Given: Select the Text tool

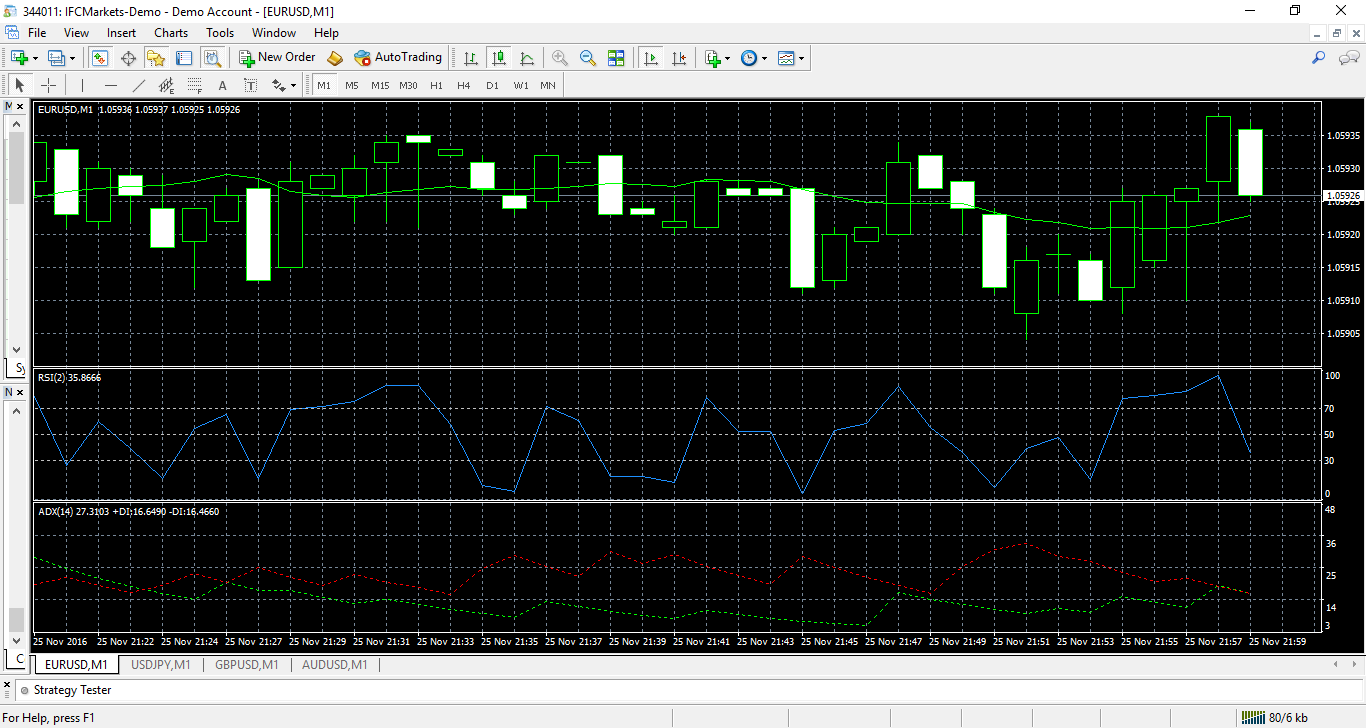Looking at the screenshot, I should pyautogui.click(x=222, y=85).
